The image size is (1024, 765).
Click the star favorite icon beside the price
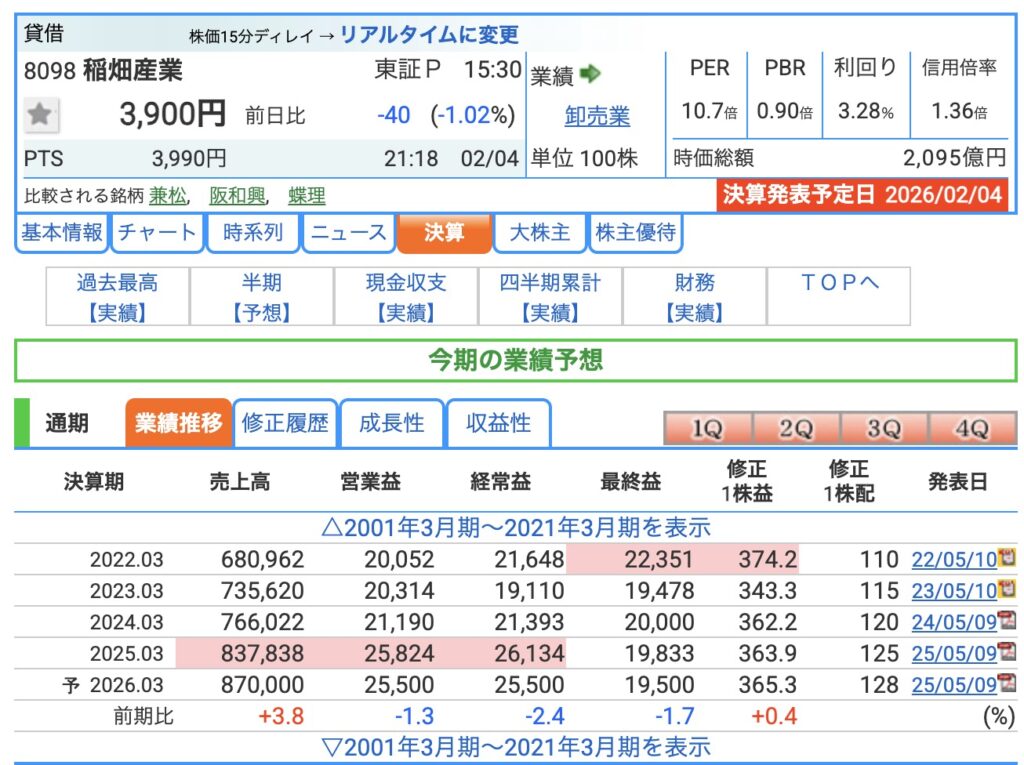point(39,115)
